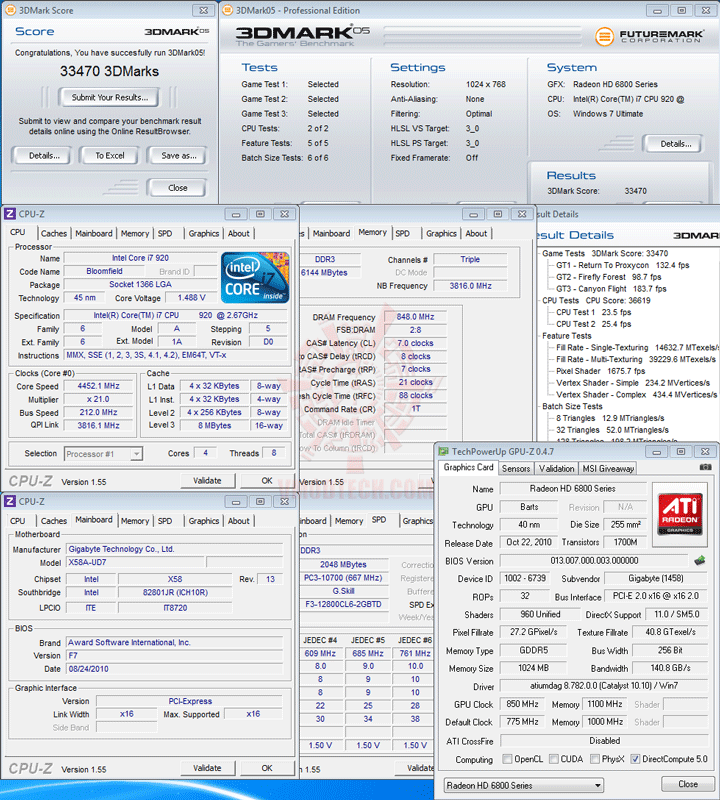Select the GT1 - Return To Proxycon result row

(x=623, y=265)
